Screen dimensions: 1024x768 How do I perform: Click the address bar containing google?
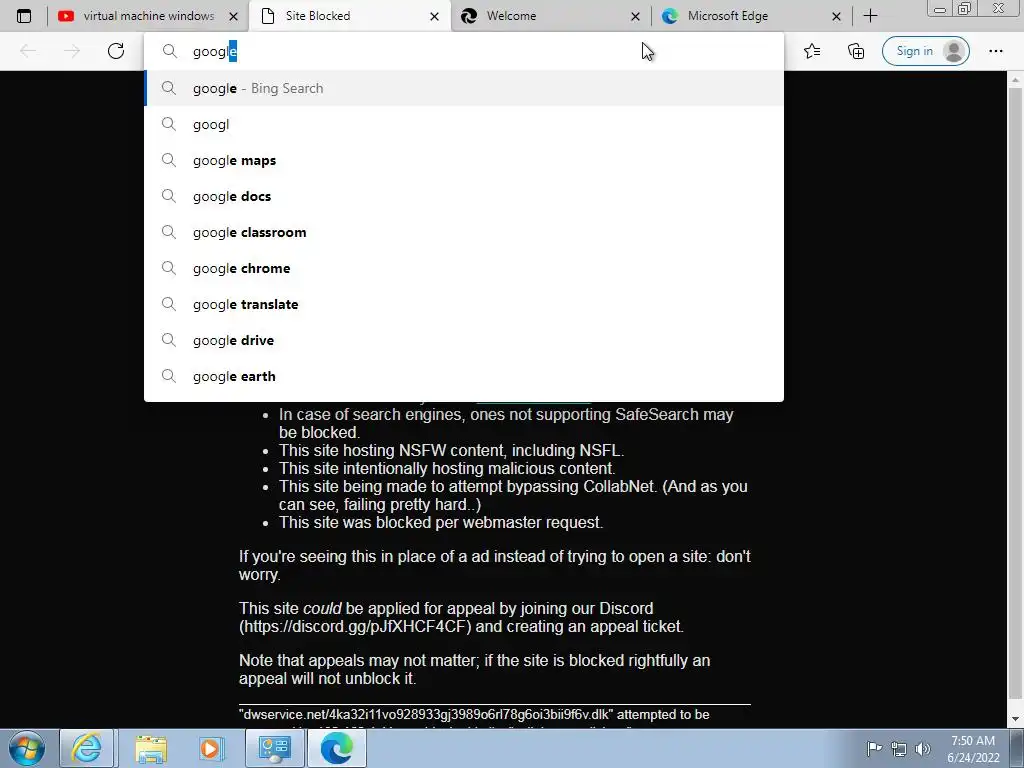point(464,51)
